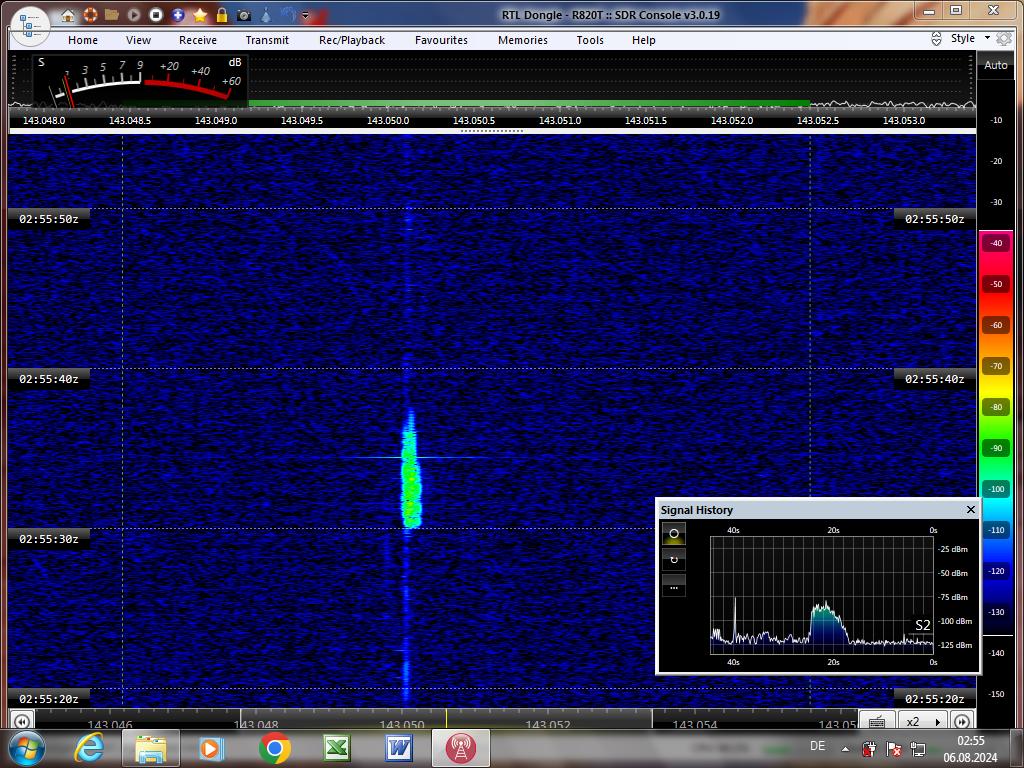Viewport: 1024px width, 768px height.
Task: Click the timestamp label 02:55:40z on left
Action: [49, 379]
